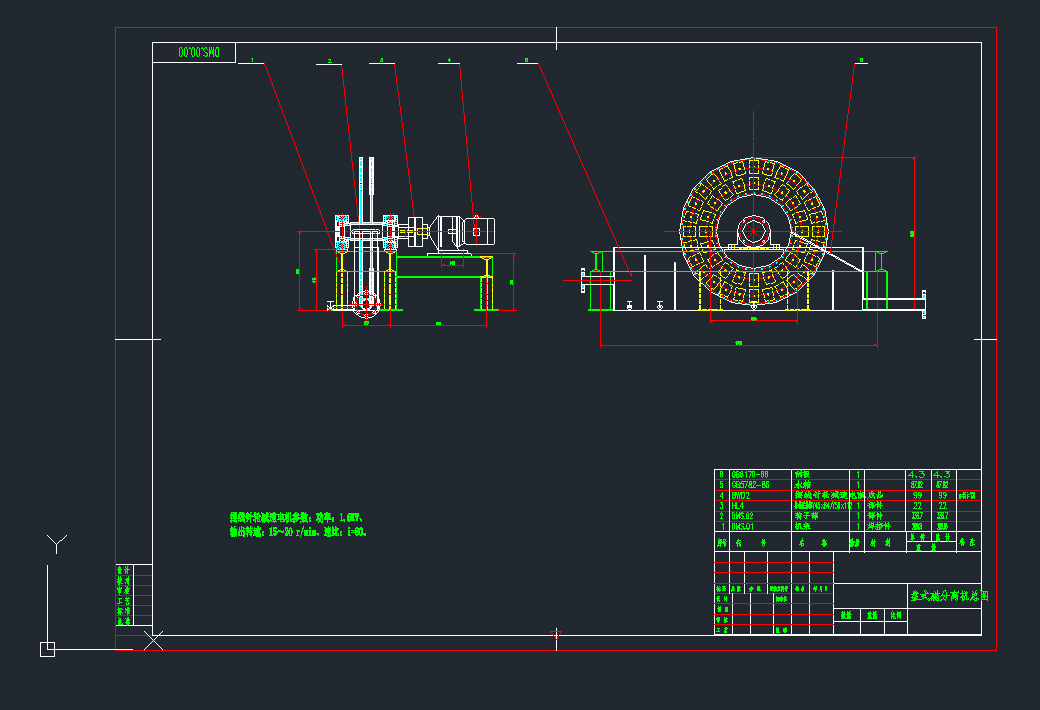Select the DWS.02 code in parts list
The height and width of the screenshot is (710, 1040).
tap(742, 516)
